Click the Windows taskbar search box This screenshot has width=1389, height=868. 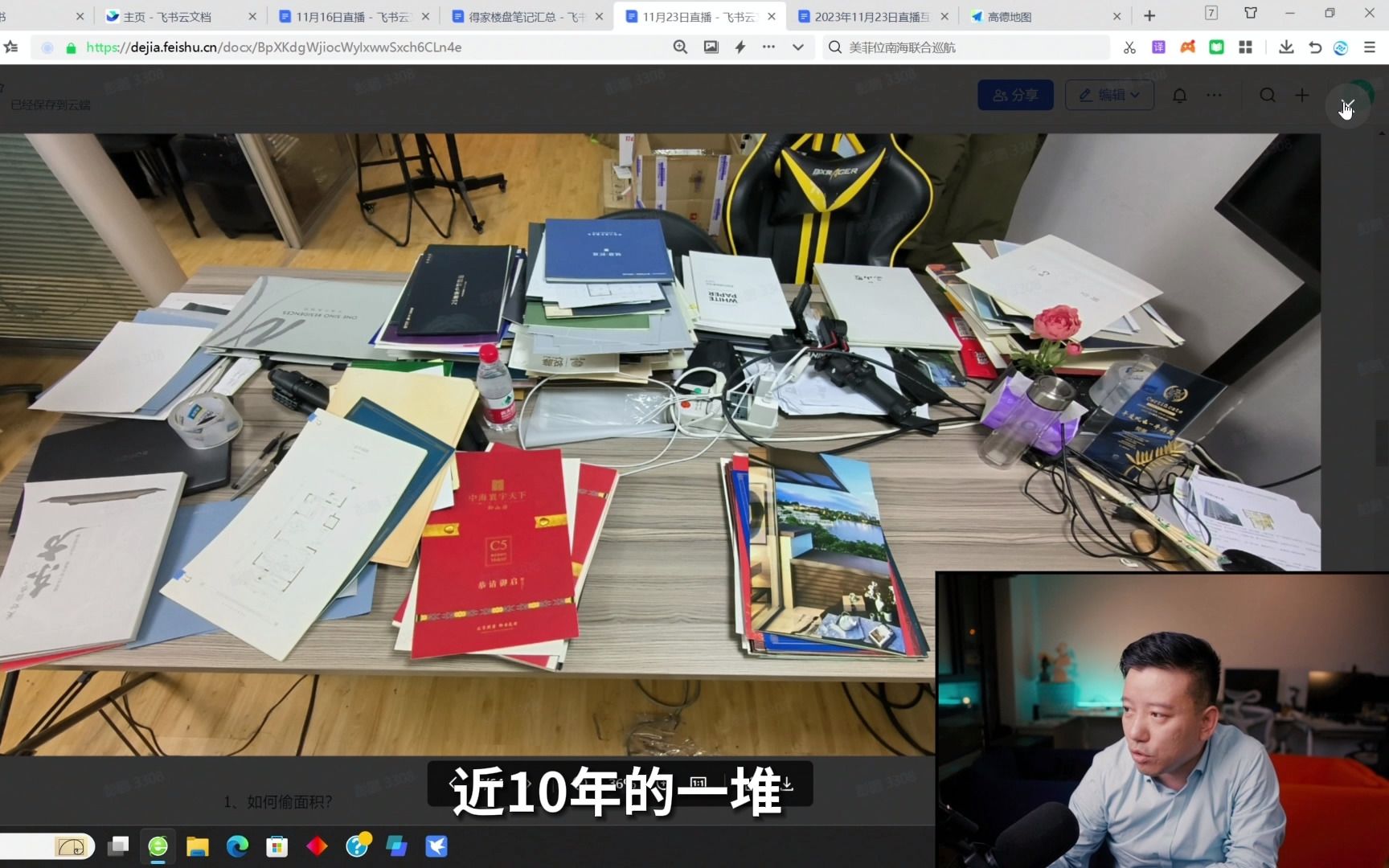[x=47, y=845]
